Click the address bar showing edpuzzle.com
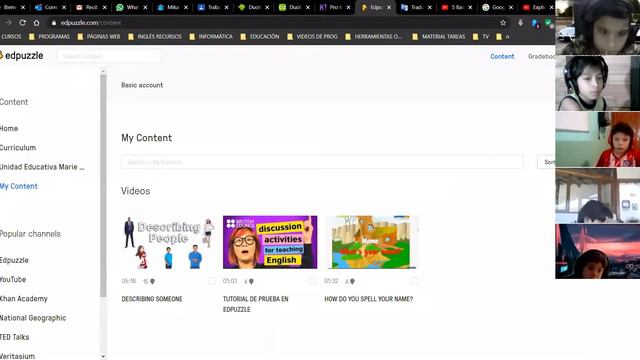 (x=278, y=23)
